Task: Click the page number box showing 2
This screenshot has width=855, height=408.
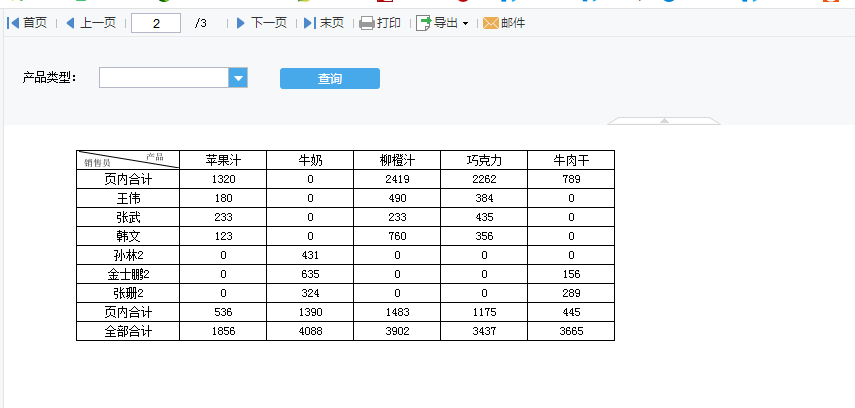Action: [x=156, y=23]
